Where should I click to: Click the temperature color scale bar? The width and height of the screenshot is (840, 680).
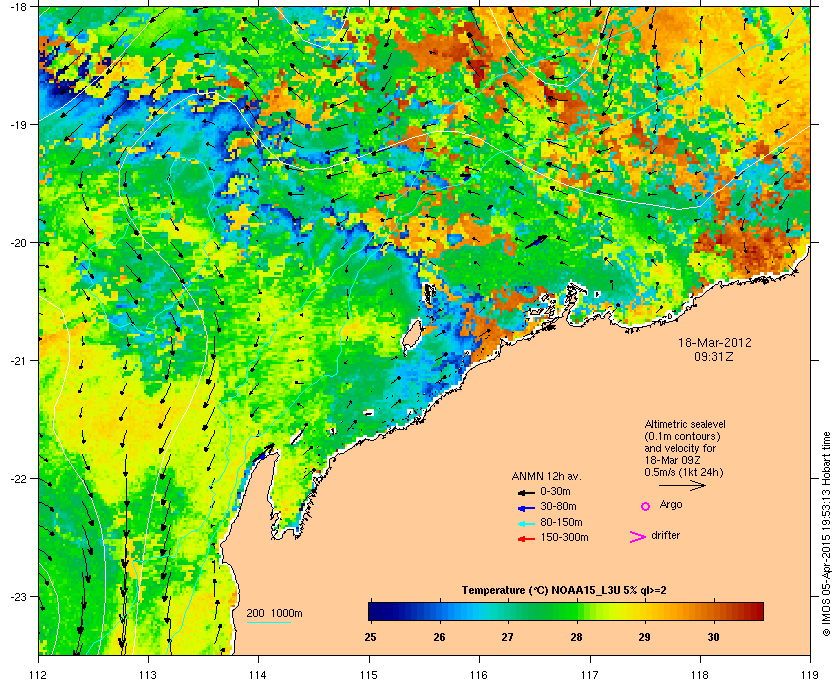(x=566, y=611)
